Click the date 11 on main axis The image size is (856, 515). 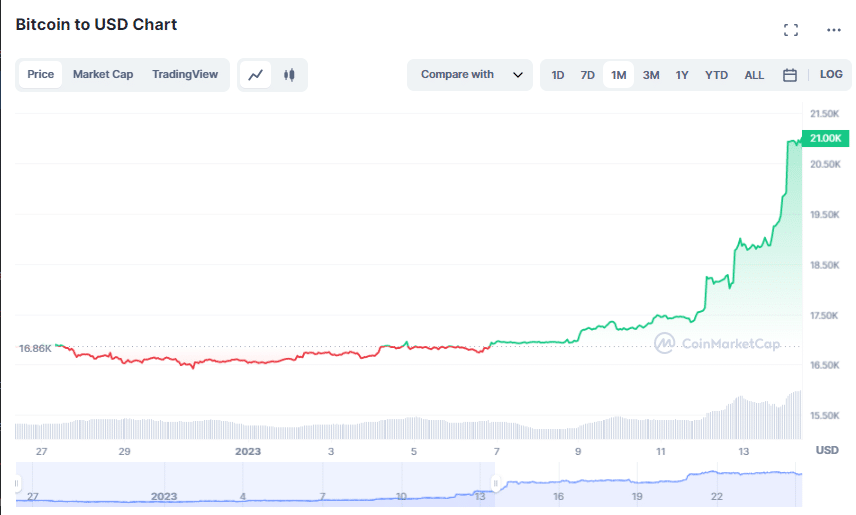coord(661,452)
